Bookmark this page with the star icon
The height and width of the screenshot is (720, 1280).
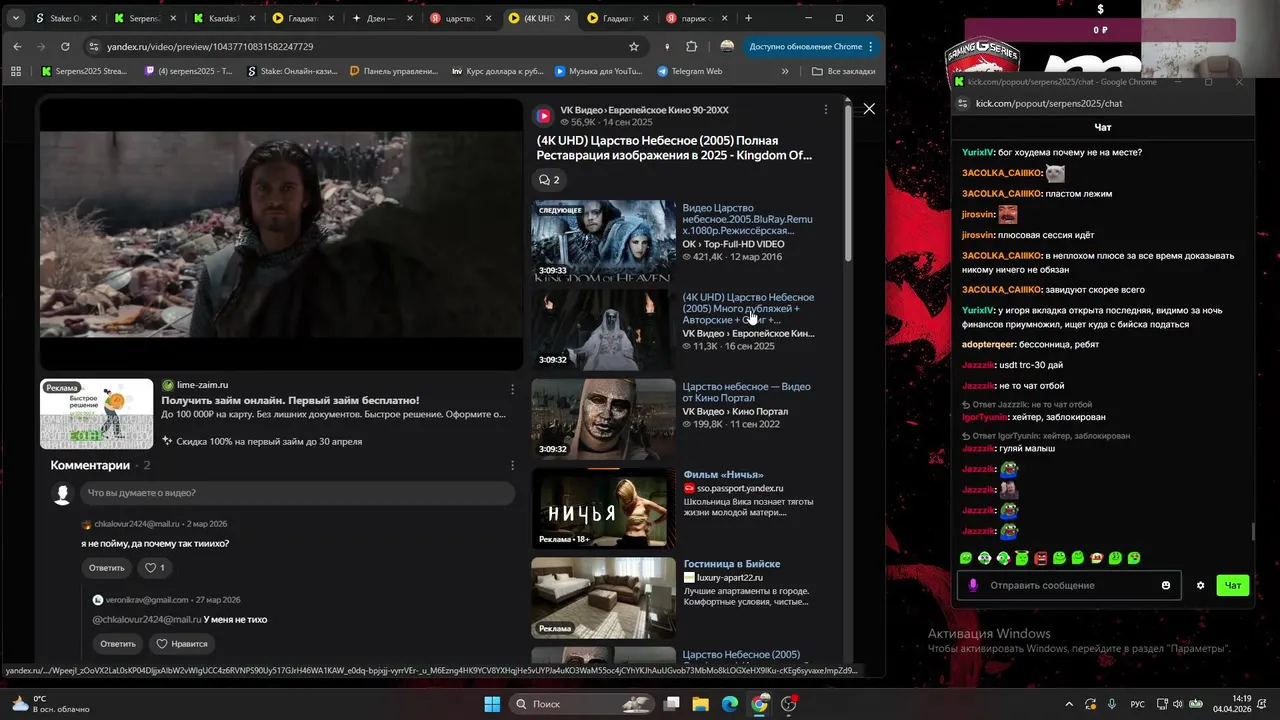pyautogui.click(x=634, y=46)
